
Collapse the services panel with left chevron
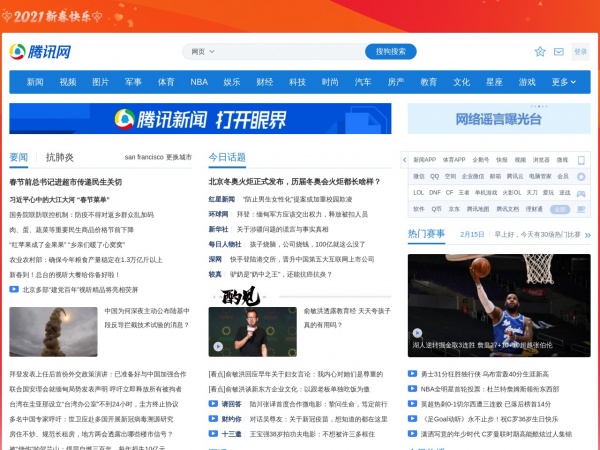coord(404,160)
